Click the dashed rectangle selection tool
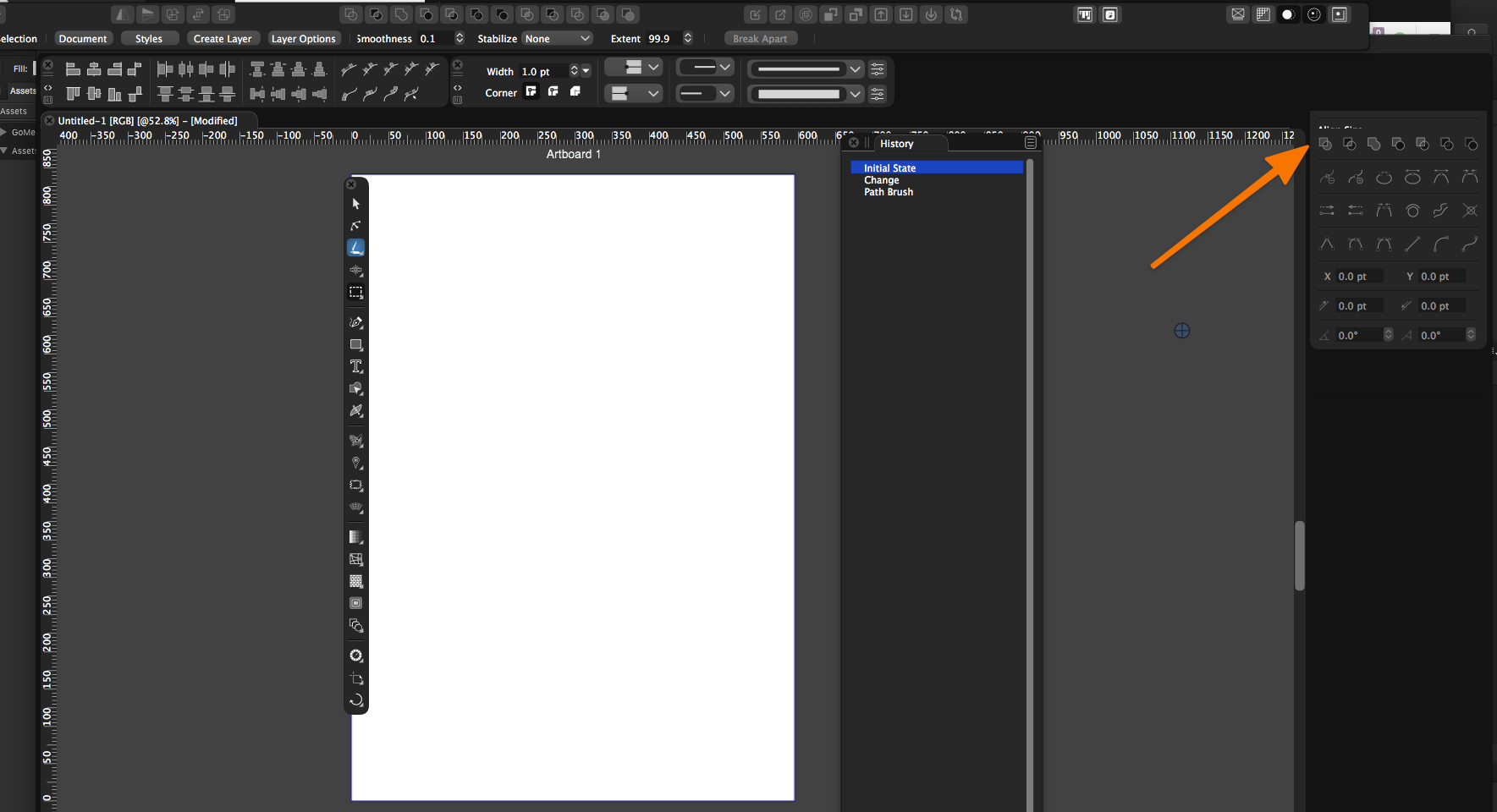This screenshot has width=1497, height=812. point(356,293)
